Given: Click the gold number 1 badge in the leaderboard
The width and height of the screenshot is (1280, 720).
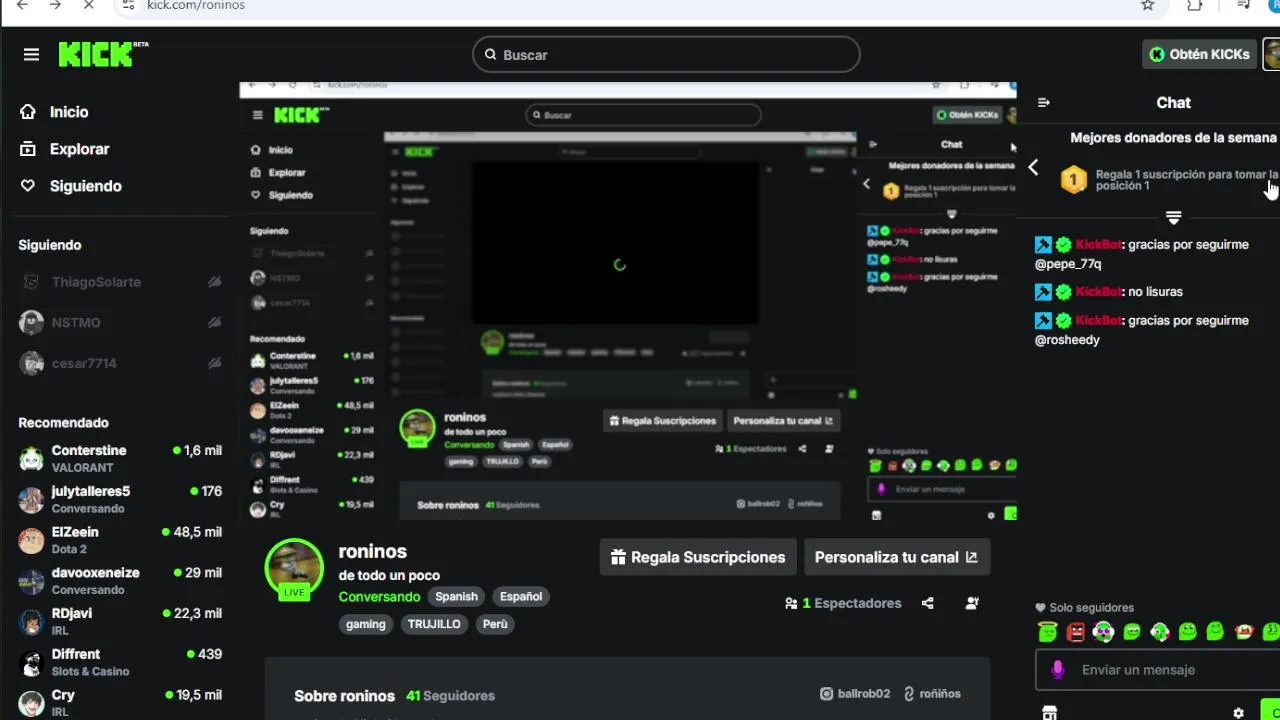Looking at the screenshot, I should tap(1073, 180).
